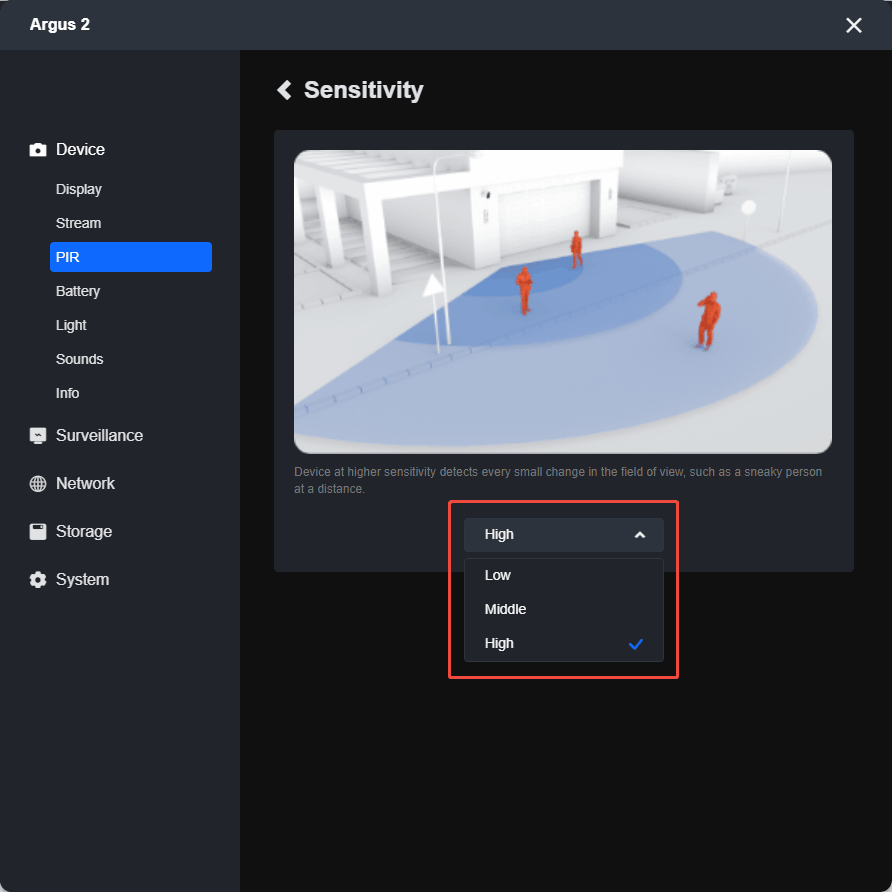Expand the Device section label
892x892 pixels.
(80, 150)
